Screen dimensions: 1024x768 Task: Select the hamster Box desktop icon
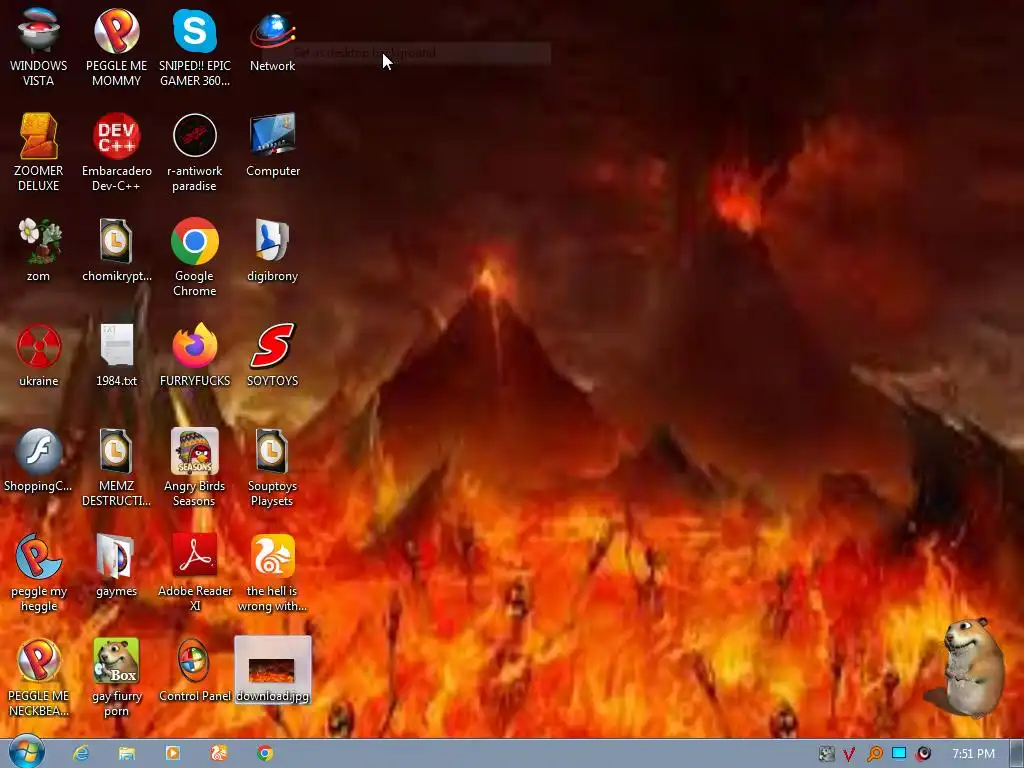(116, 678)
